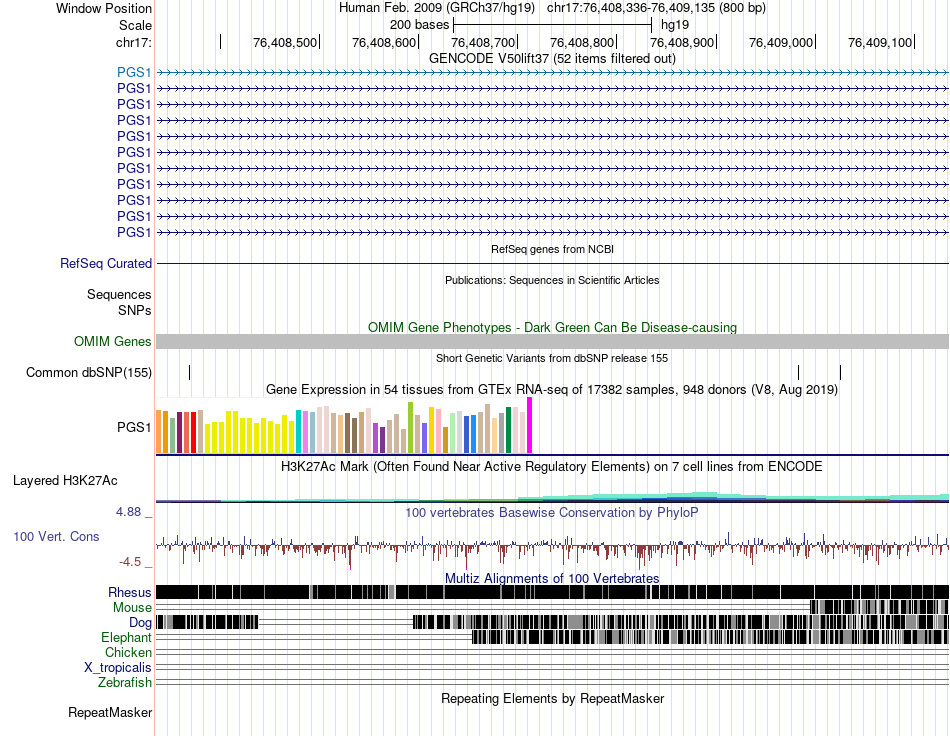Click the Common dbSNP(155) track label

point(89,373)
